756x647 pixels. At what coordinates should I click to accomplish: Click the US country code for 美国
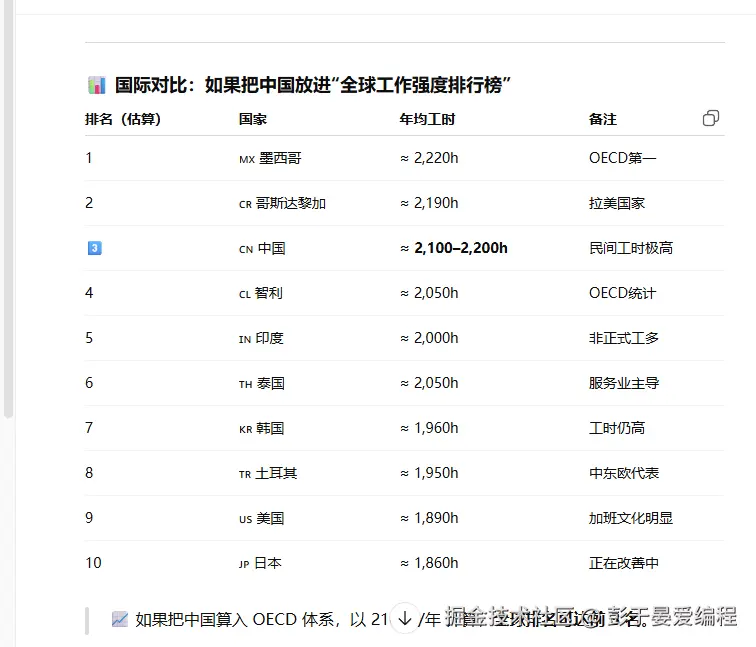point(246,519)
